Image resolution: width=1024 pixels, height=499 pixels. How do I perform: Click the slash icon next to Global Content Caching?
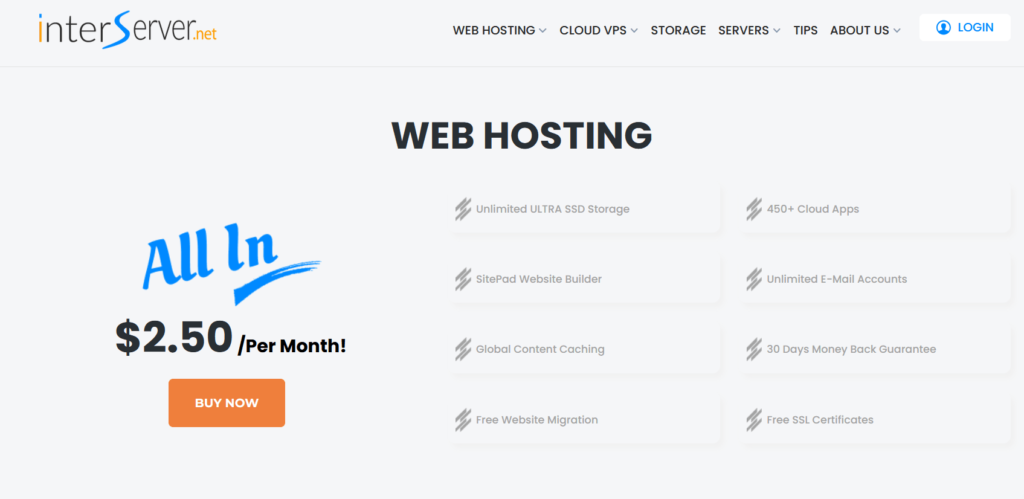pos(463,350)
